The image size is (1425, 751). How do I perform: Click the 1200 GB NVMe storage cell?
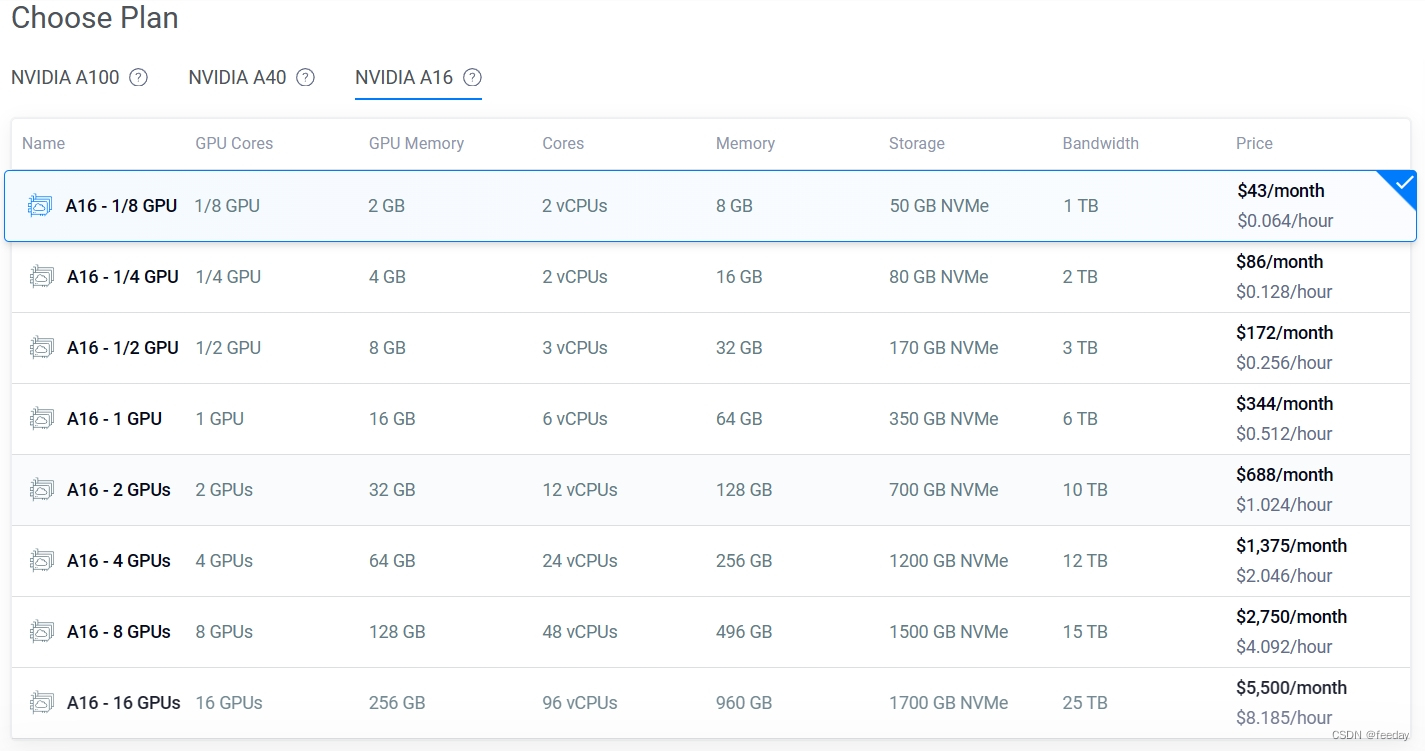(x=949, y=561)
